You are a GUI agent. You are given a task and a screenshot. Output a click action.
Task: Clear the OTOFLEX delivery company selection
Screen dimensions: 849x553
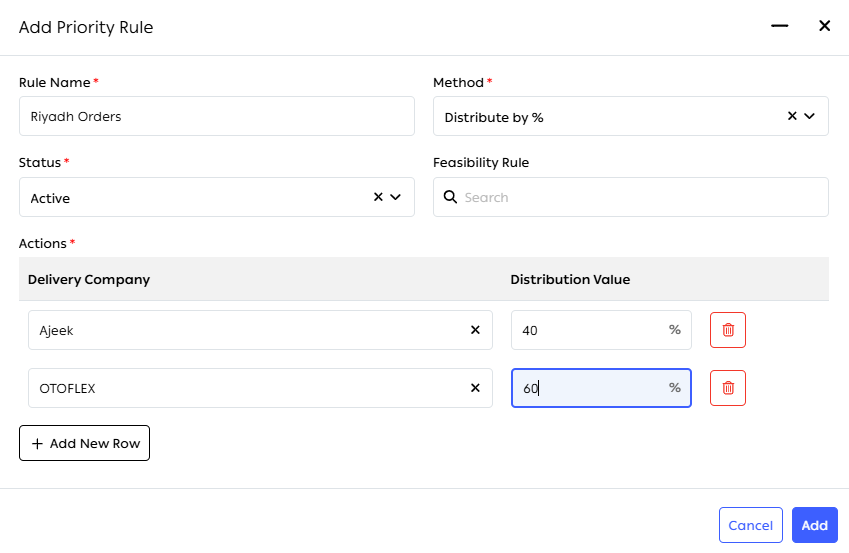tap(475, 388)
